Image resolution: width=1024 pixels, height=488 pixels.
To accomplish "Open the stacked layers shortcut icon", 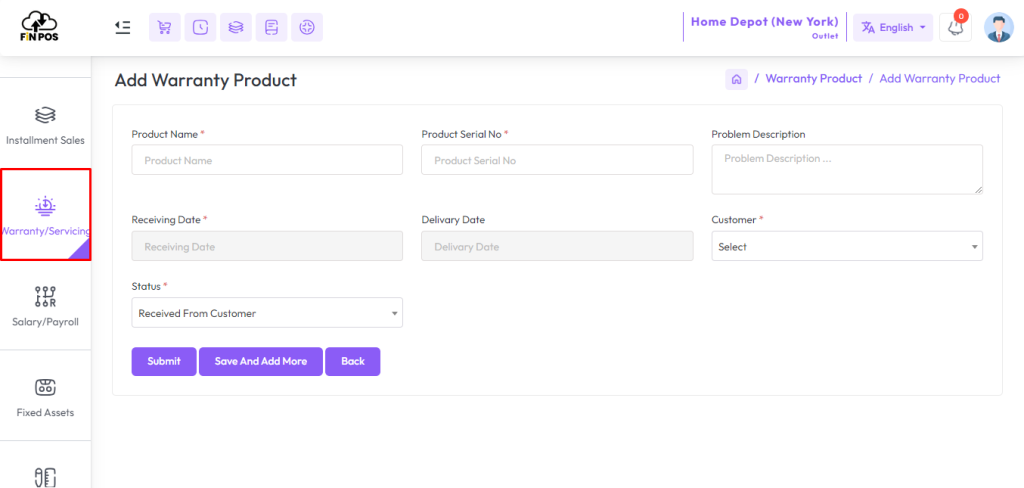I will [236, 27].
